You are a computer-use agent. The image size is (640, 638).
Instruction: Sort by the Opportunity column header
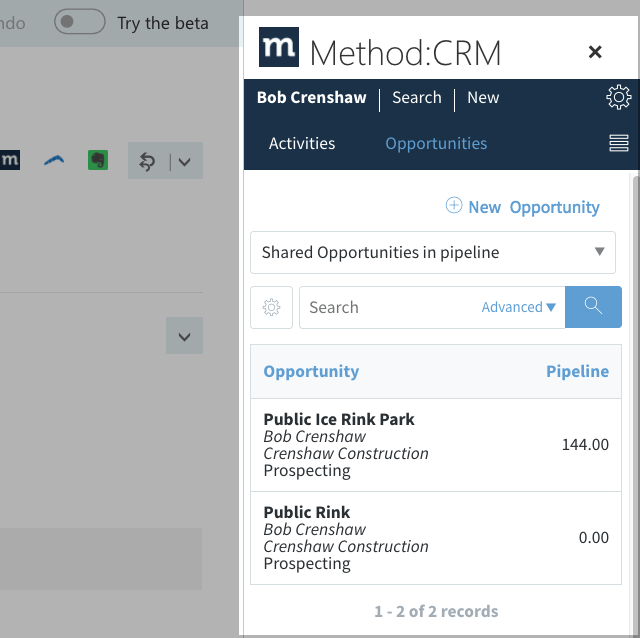(311, 371)
